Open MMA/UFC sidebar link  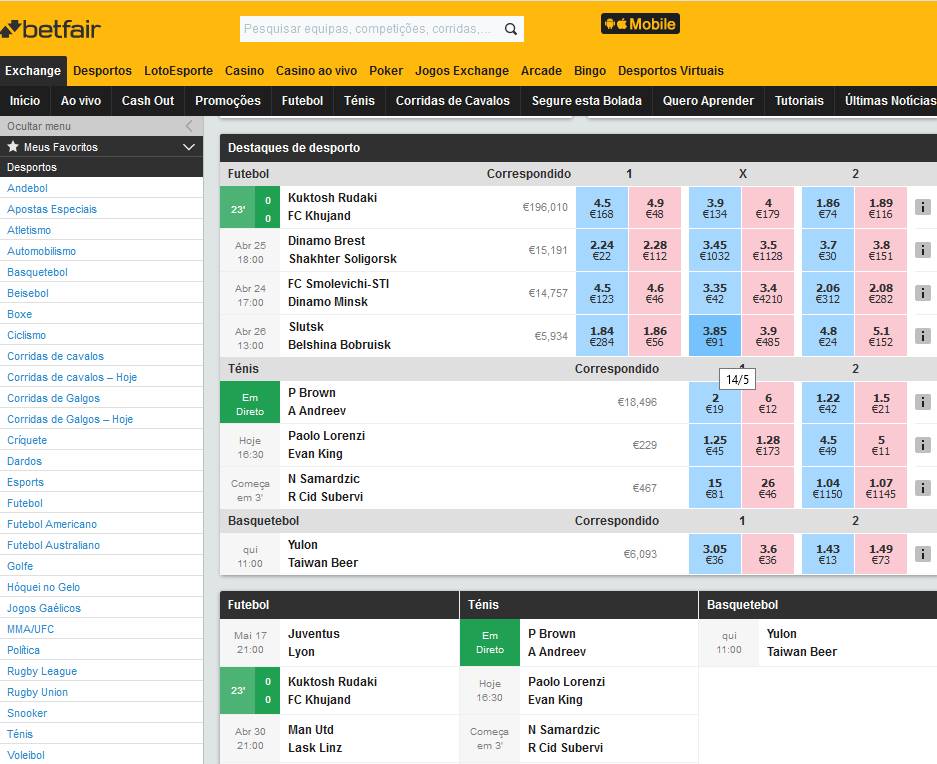point(30,629)
